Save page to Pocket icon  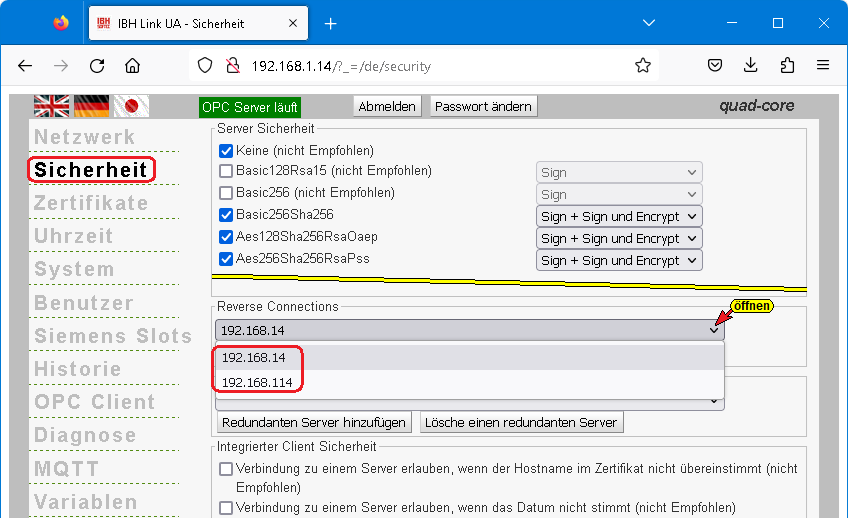715,66
